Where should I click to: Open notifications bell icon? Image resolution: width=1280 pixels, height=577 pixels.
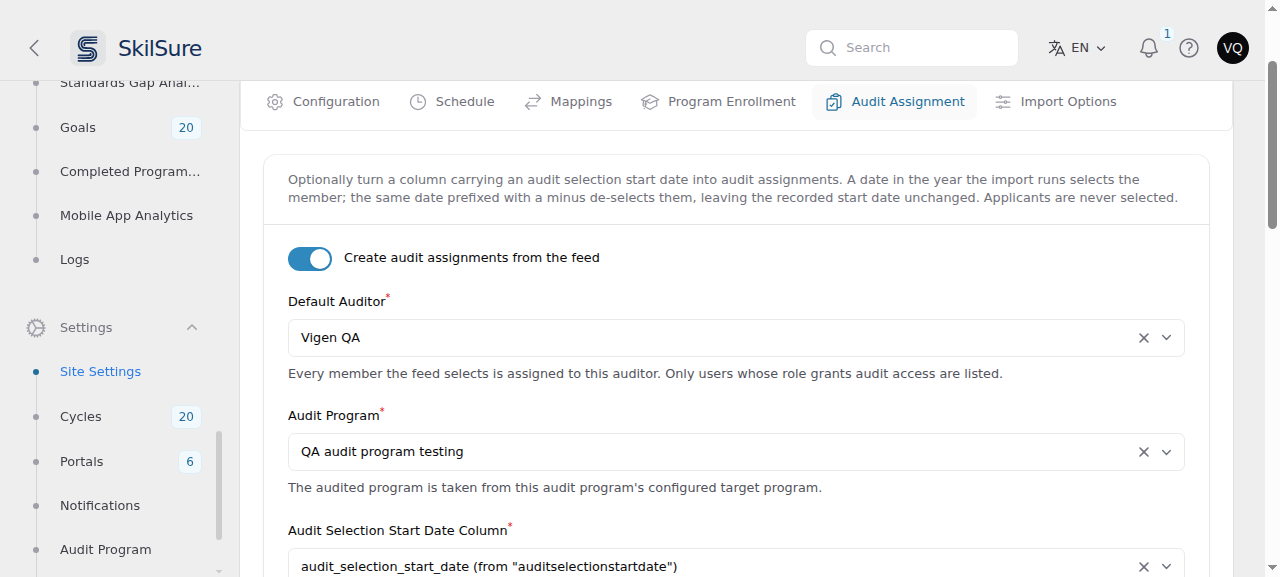point(1149,48)
